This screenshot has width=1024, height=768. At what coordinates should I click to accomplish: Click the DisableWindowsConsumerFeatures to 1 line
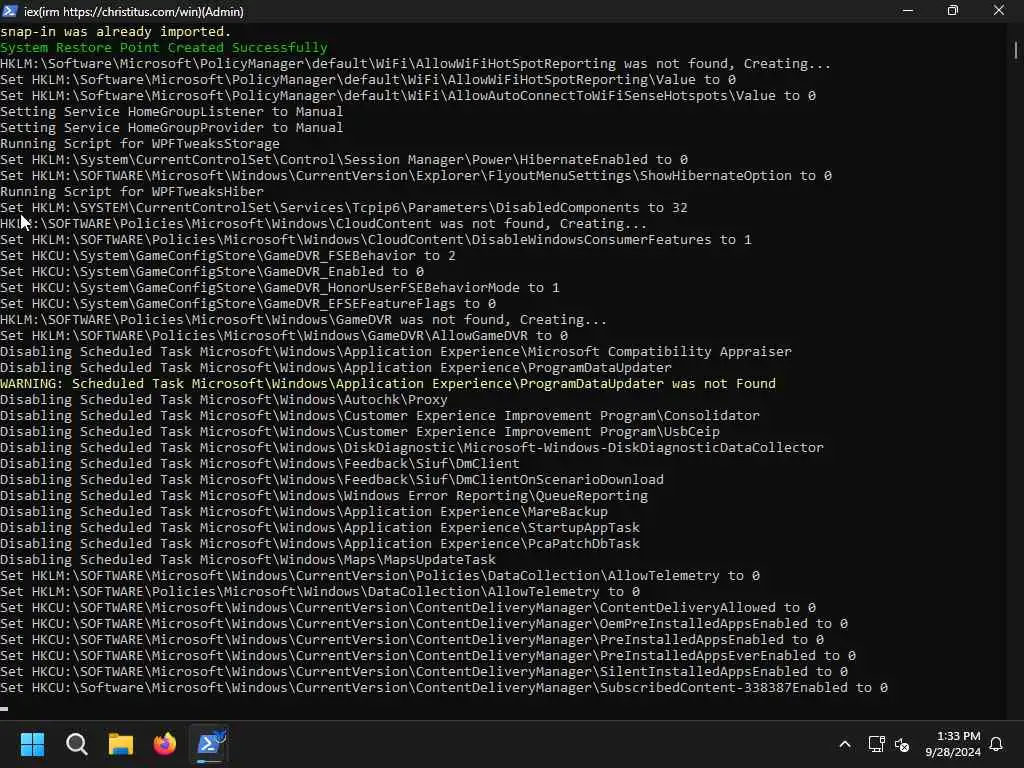[x=376, y=240]
